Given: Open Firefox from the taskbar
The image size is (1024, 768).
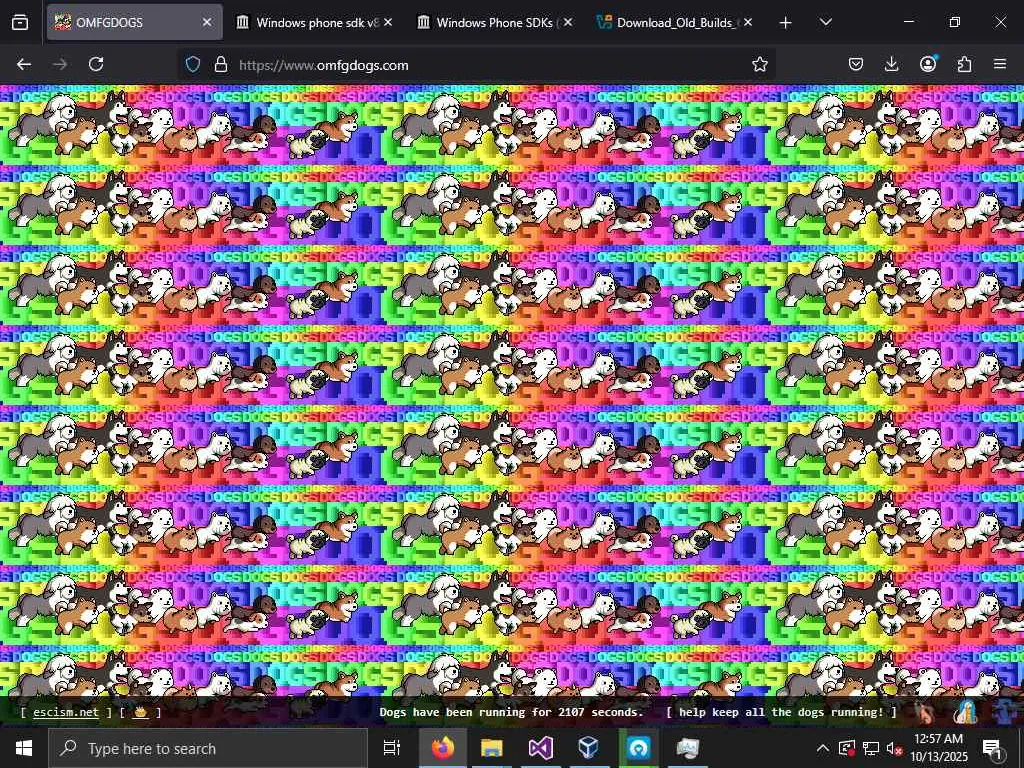Looking at the screenshot, I should (x=443, y=748).
